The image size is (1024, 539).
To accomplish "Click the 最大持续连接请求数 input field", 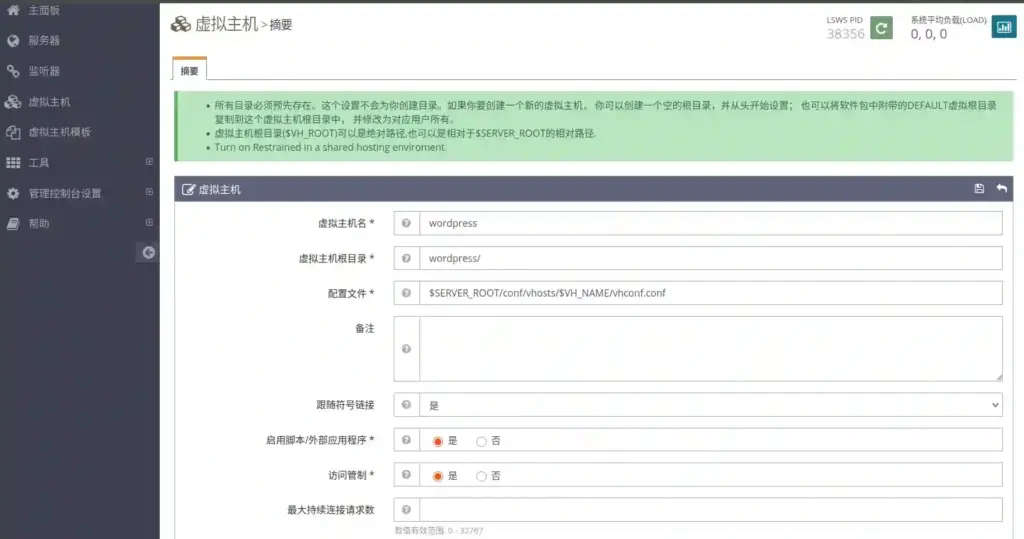I will [x=710, y=510].
